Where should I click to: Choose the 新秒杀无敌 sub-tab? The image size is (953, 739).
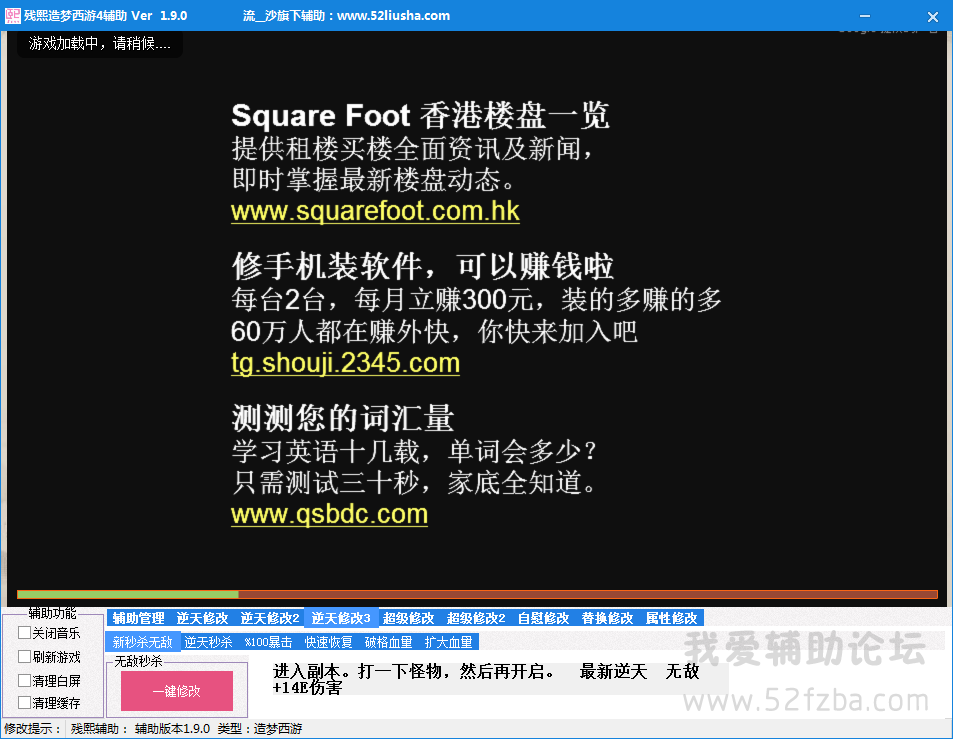[143, 642]
